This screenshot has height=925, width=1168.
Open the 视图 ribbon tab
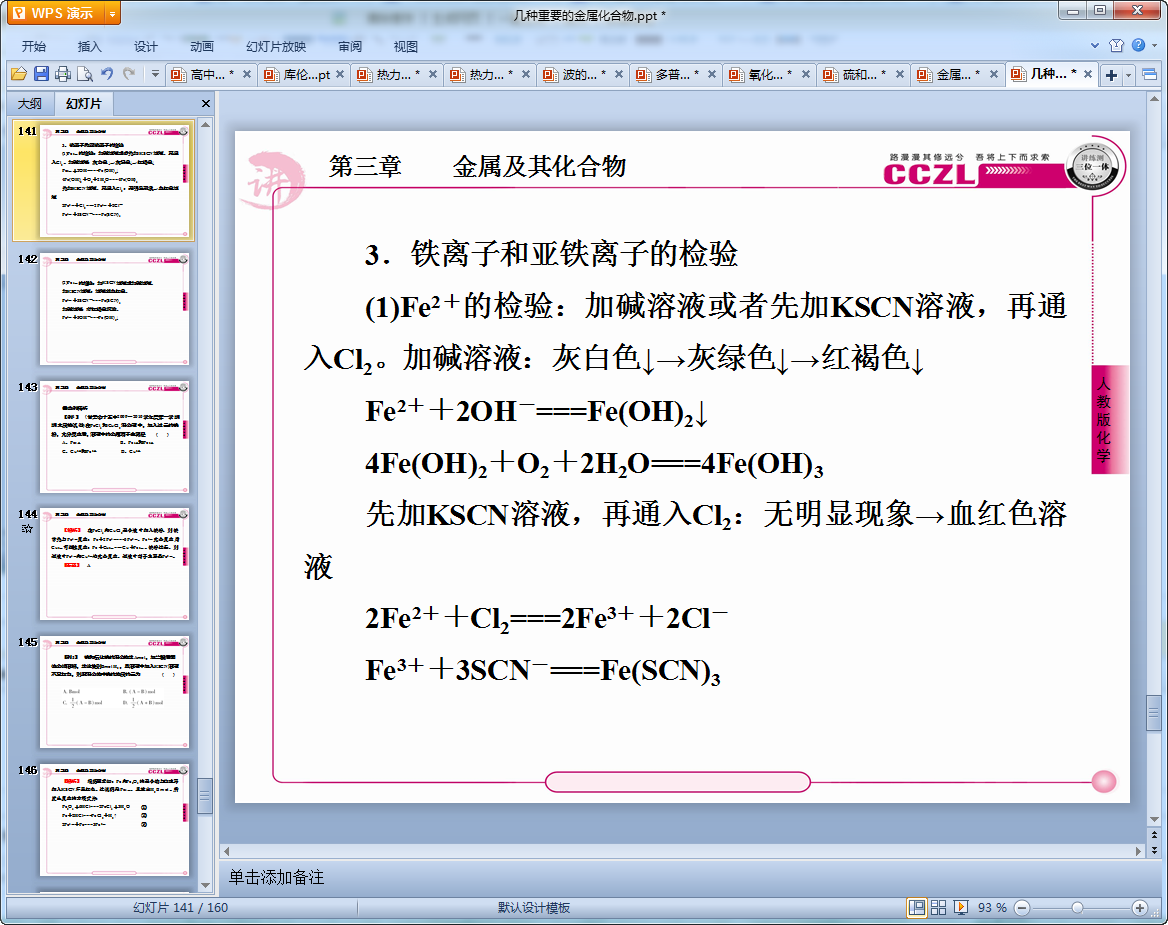405,46
